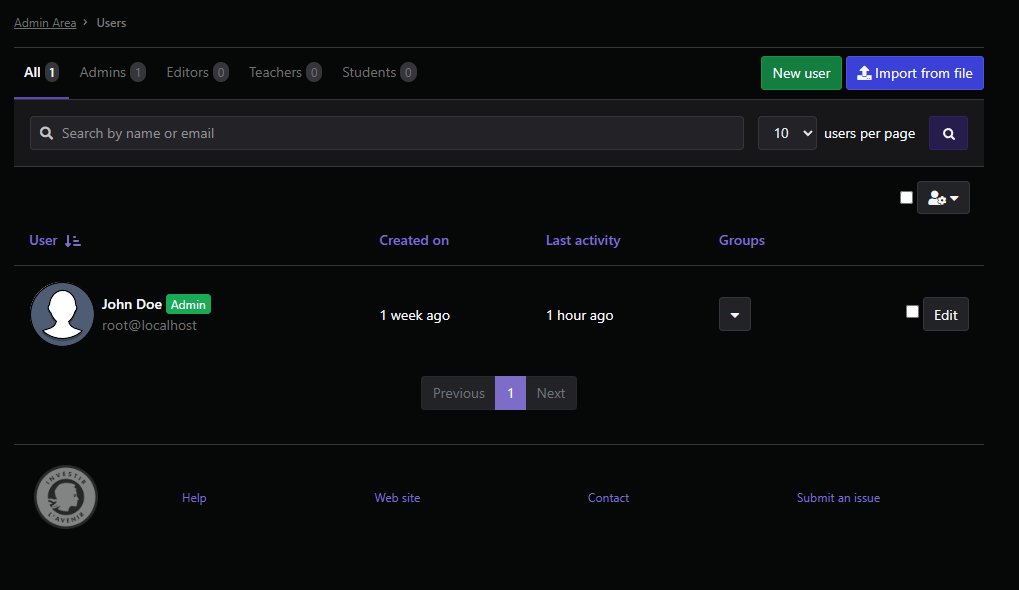Open the Submit an issue link
The image size is (1019, 590).
[838, 498]
